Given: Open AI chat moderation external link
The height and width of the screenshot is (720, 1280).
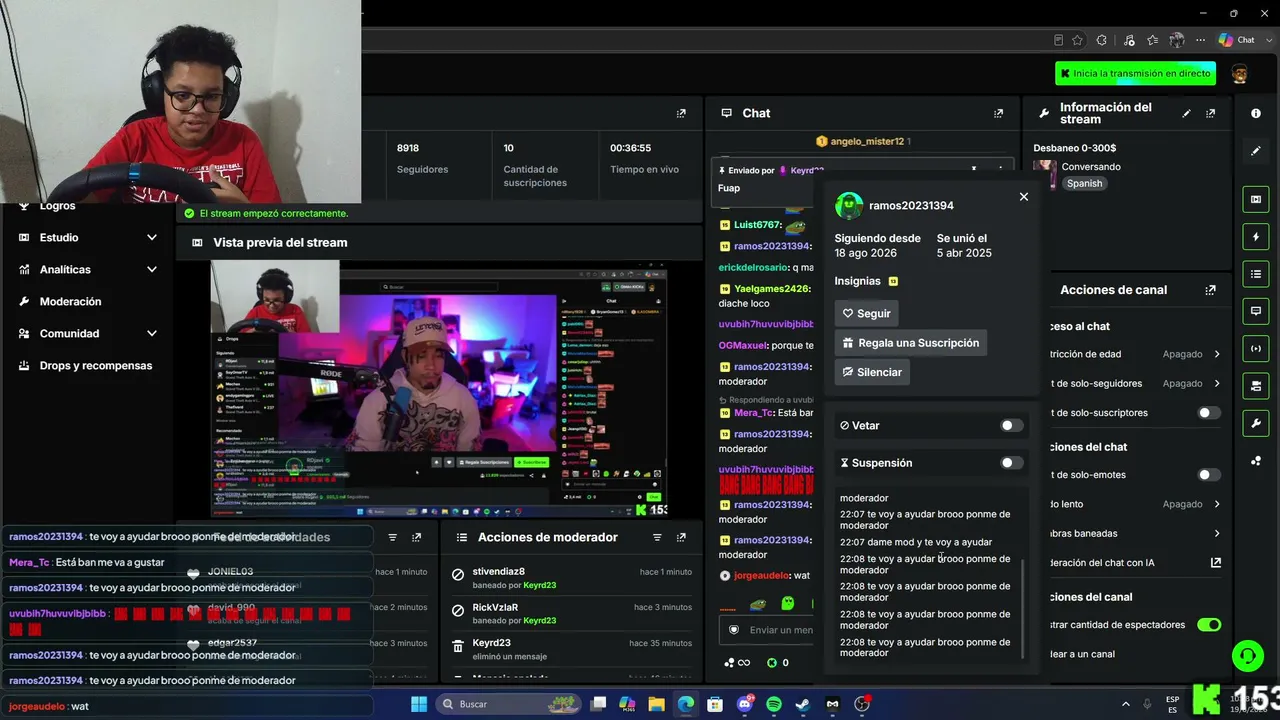Looking at the screenshot, I should 1216,562.
